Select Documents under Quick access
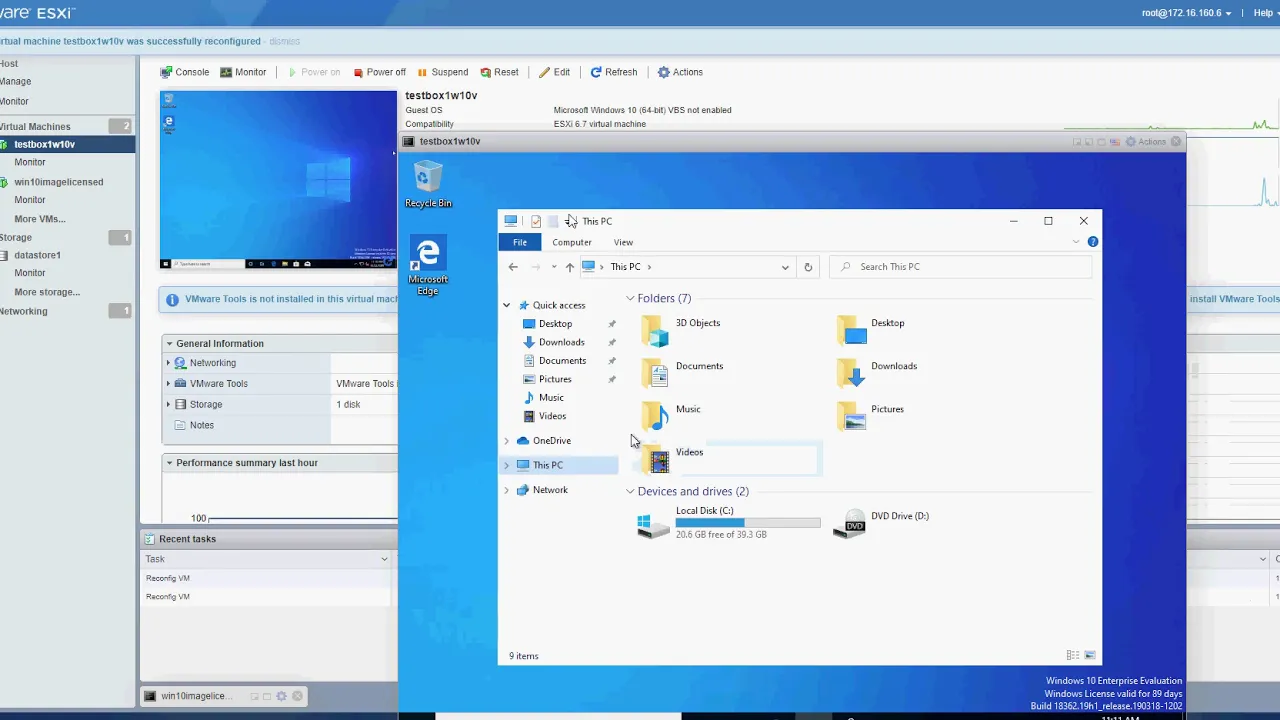This screenshot has height=720, width=1280. coord(562,361)
